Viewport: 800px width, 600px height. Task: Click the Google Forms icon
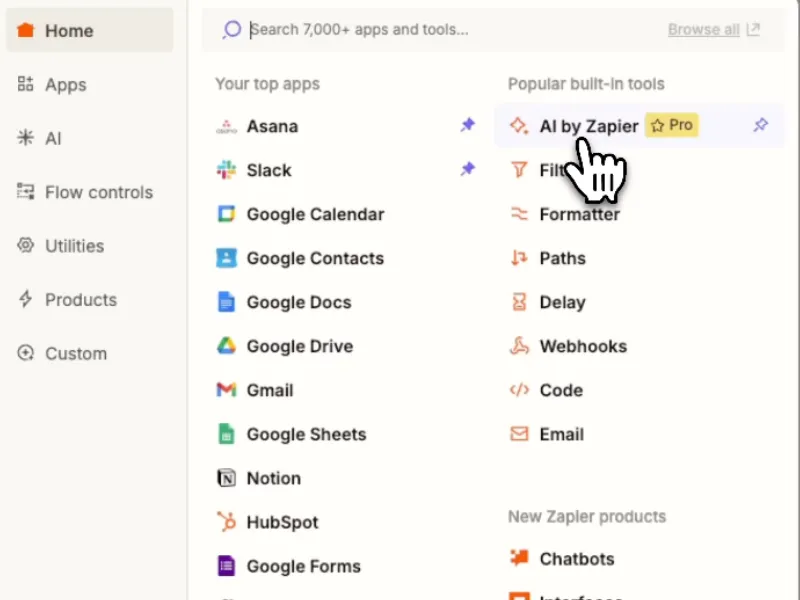pos(227,566)
